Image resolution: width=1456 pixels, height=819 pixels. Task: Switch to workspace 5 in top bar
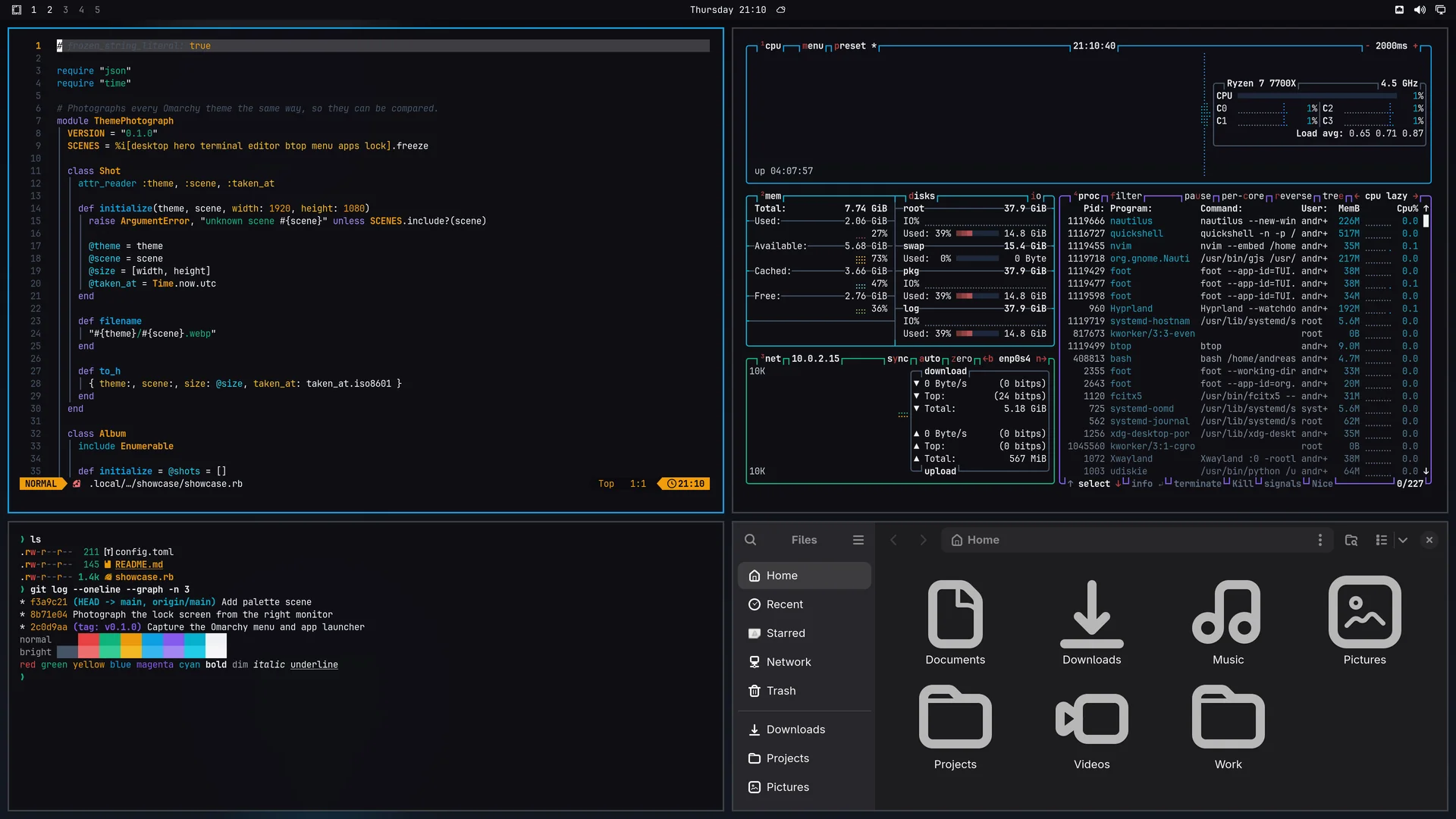coord(97,10)
